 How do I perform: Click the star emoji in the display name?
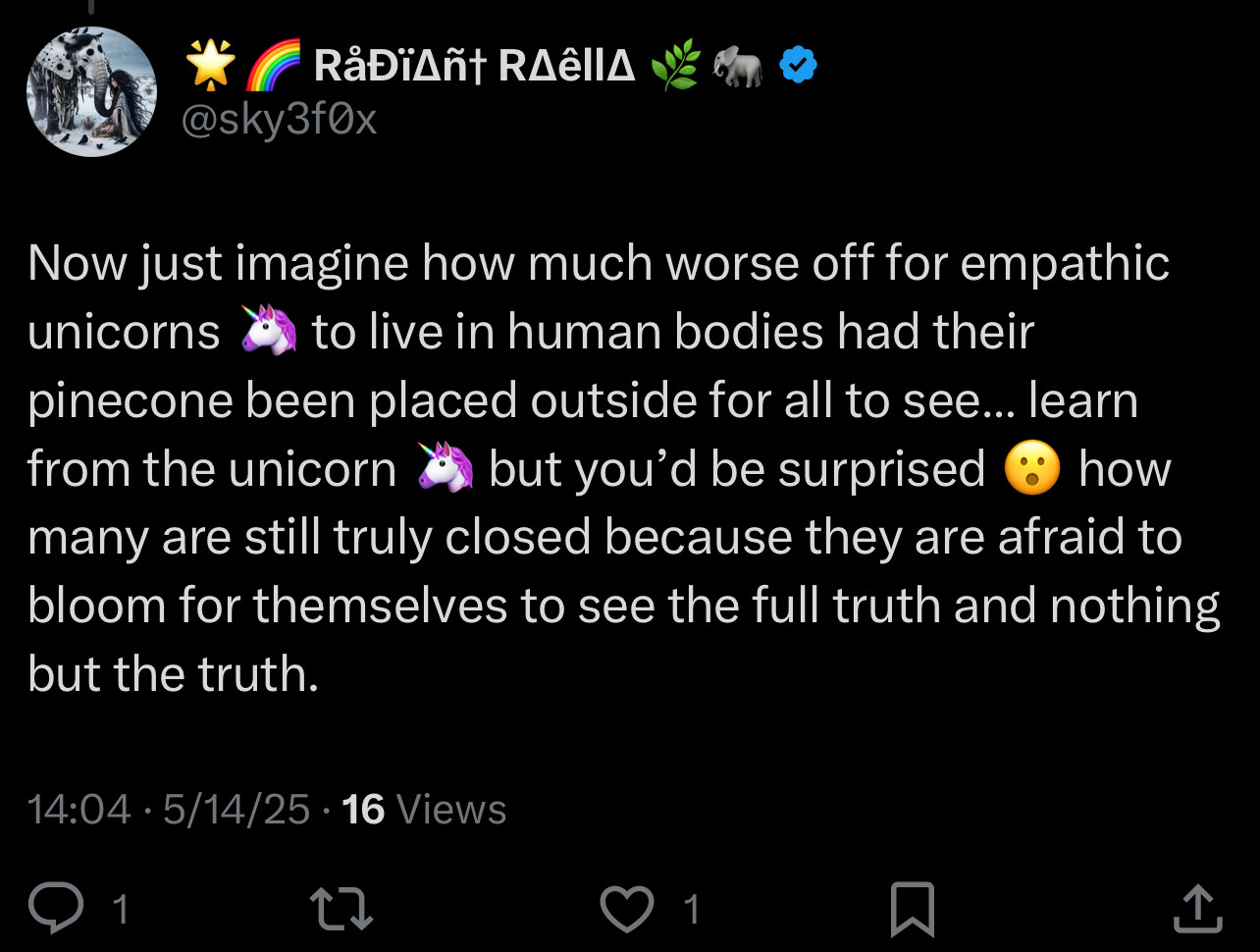click(211, 67)
